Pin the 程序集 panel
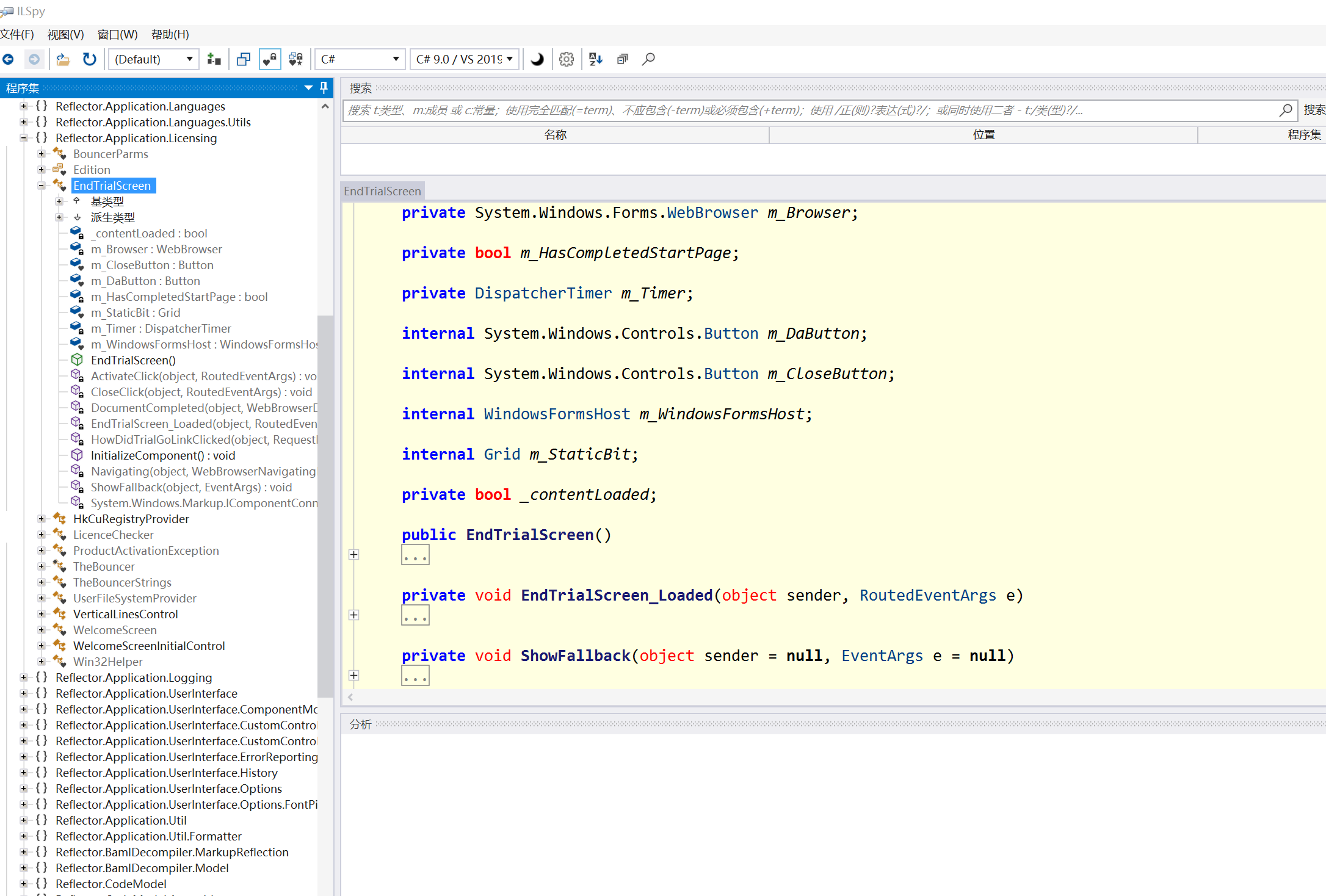Image resolution: width=1326 pixels, height=896 pixels. (x=324, y=88)
